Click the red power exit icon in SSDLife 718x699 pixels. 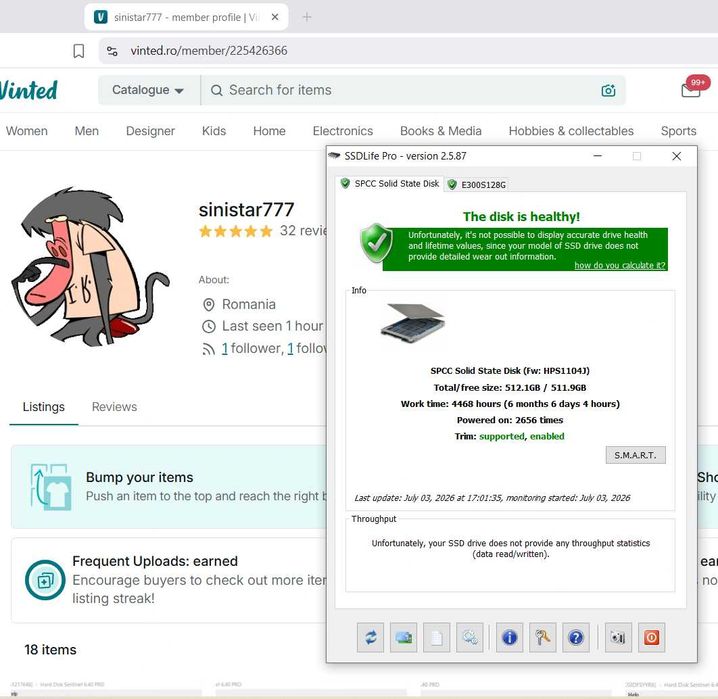pyautogui.click(x=652, y=637)
